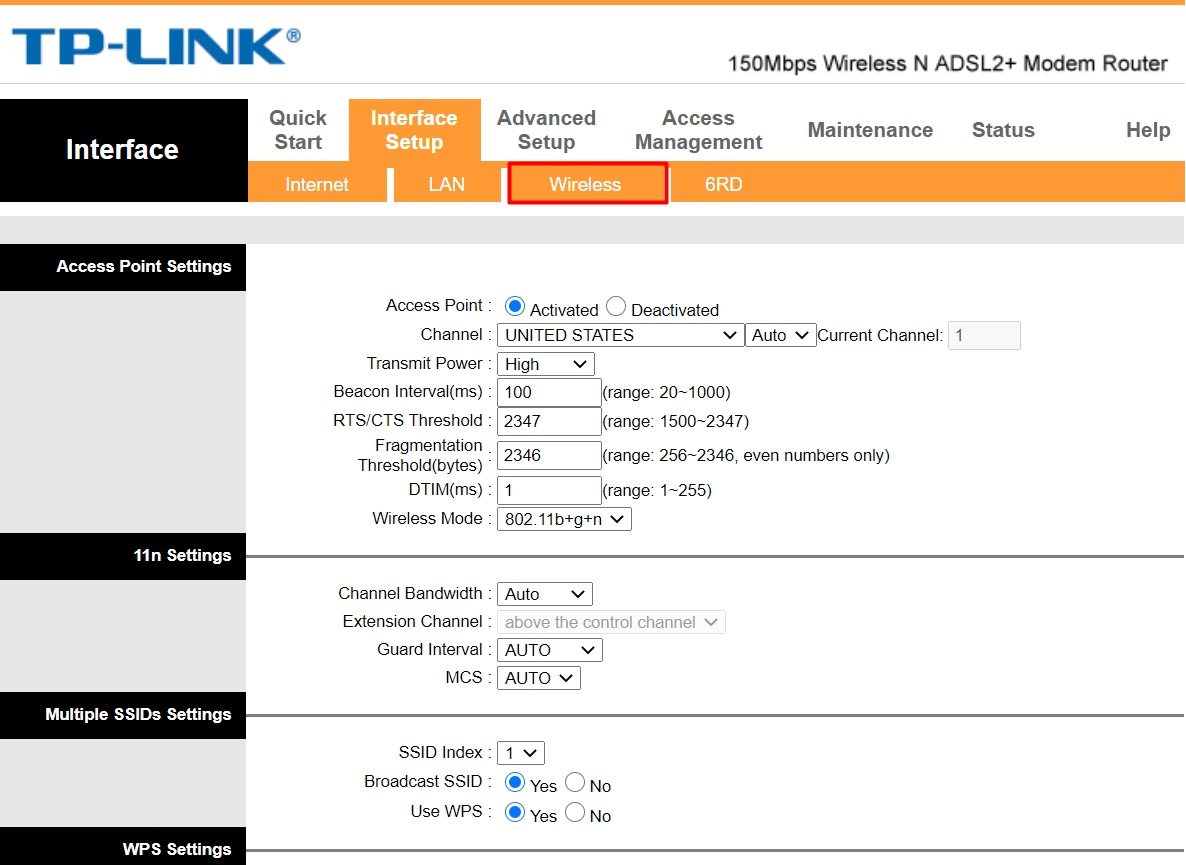
Task: Select No for Use WPS
Action: coord(575,812)
